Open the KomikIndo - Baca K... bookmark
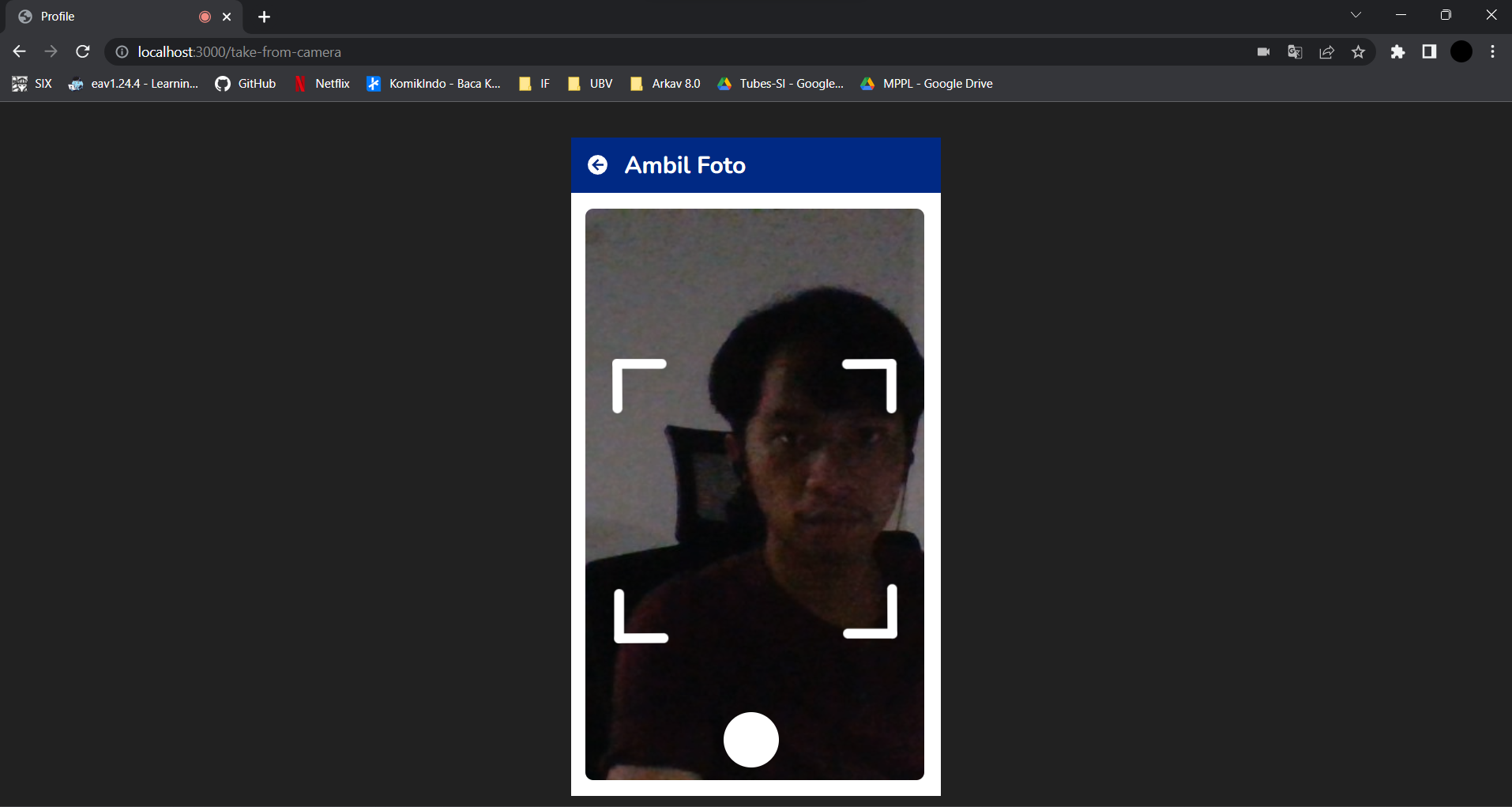The height and width of the screenshot is (807, 1512). (x=434, y=84)
